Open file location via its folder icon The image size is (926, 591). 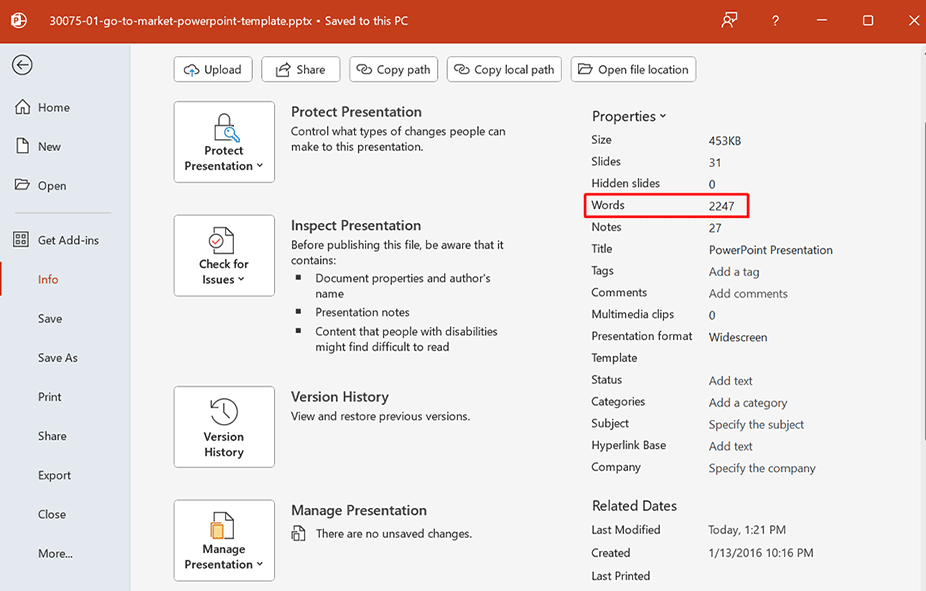point(584,69)
